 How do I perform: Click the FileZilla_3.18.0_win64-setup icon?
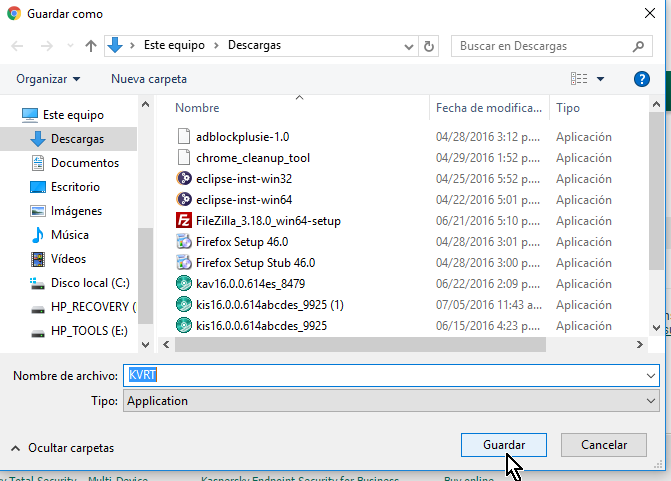pos(184,220)
